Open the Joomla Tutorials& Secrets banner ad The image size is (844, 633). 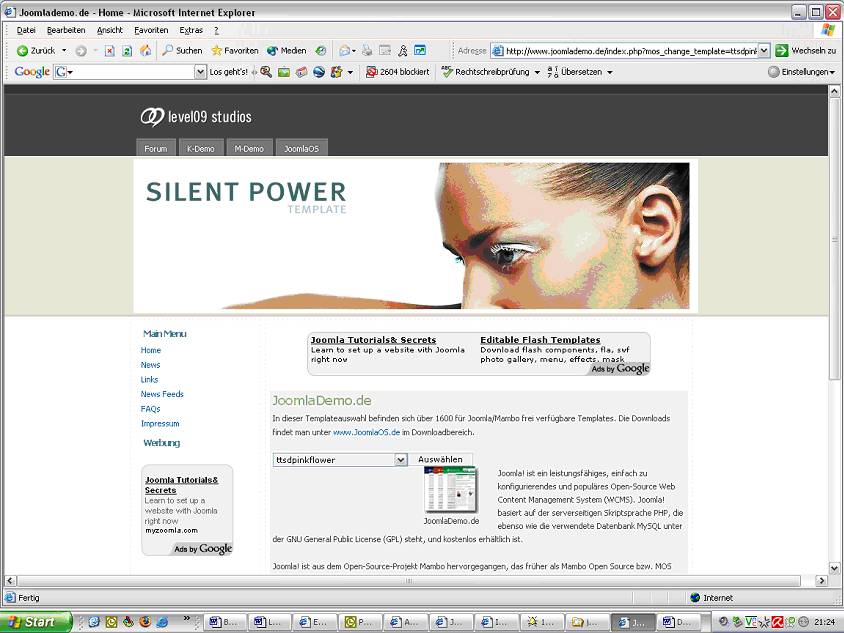point(373,340)
